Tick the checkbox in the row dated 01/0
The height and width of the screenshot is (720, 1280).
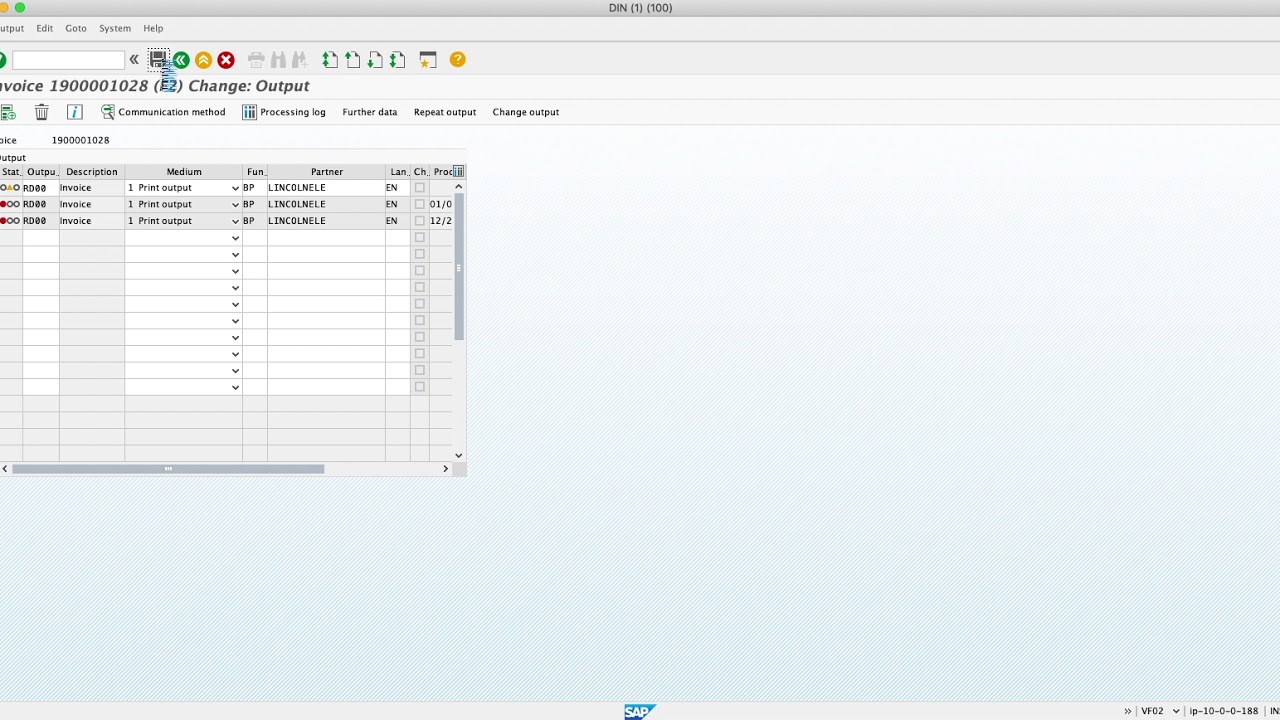420,204
